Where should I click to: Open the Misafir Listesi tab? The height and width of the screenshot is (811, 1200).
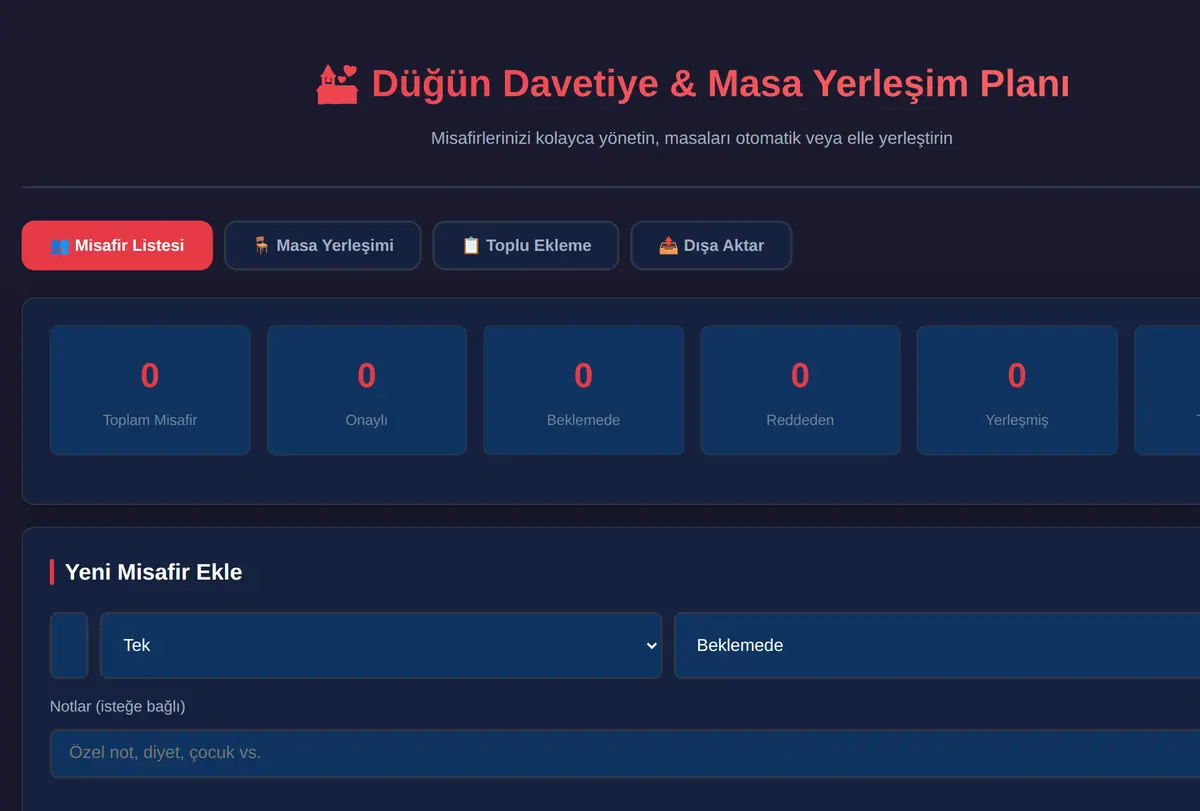click(x=117, y=245)
